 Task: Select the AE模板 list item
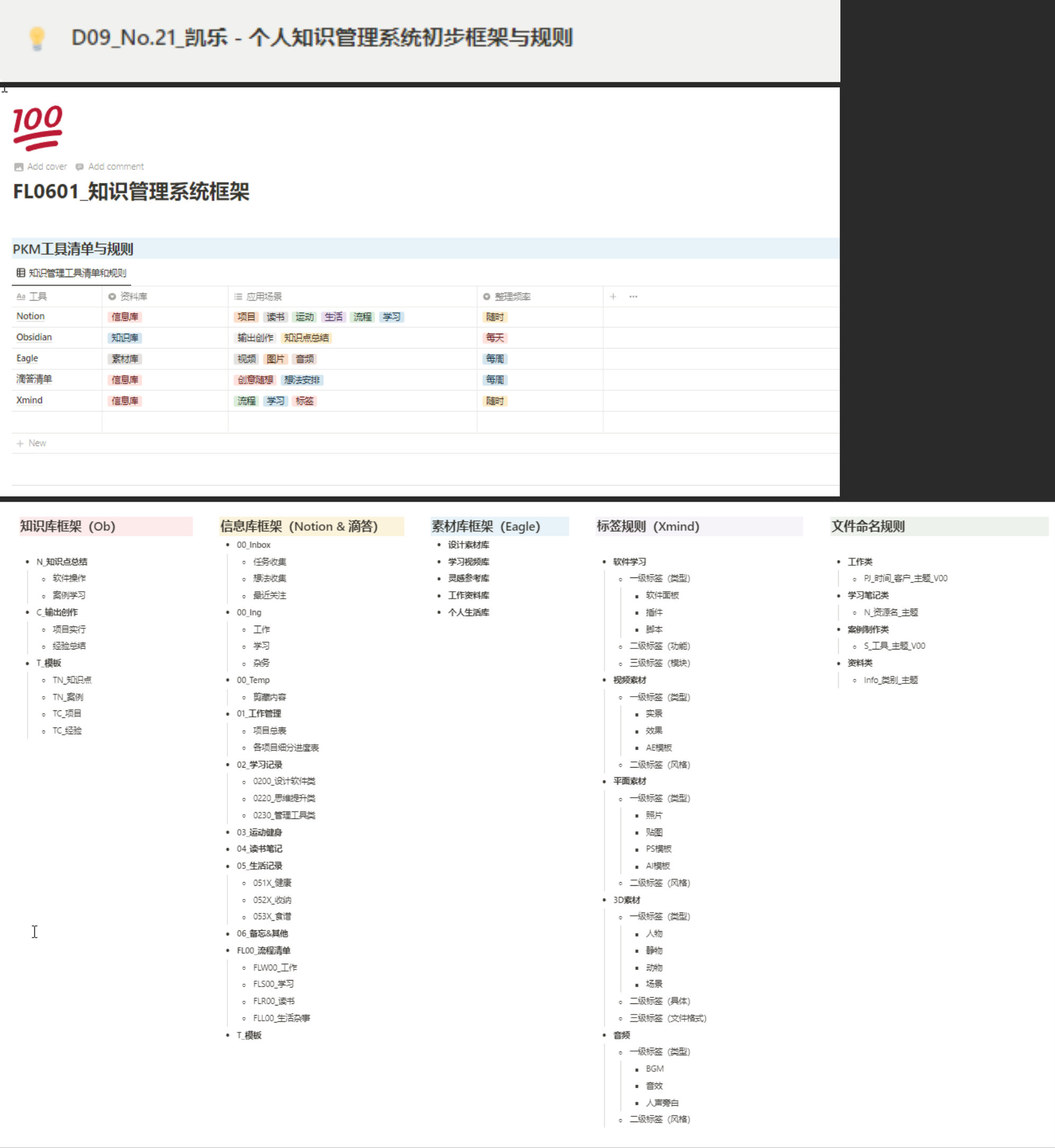point(659,748)
